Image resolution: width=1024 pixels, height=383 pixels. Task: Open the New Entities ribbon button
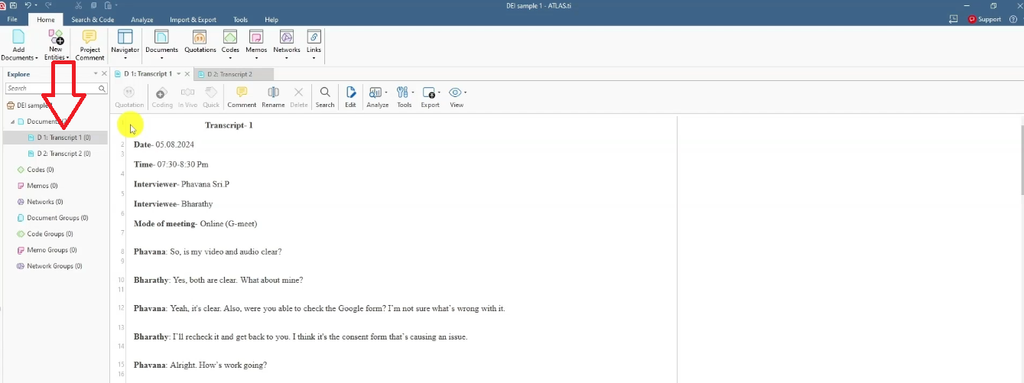(x=56, y=44)
